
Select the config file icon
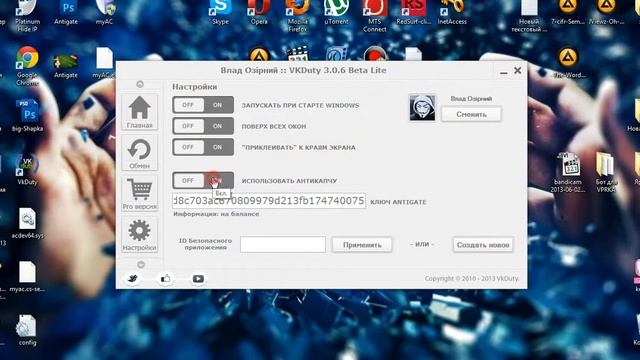(x=27, y=330)
